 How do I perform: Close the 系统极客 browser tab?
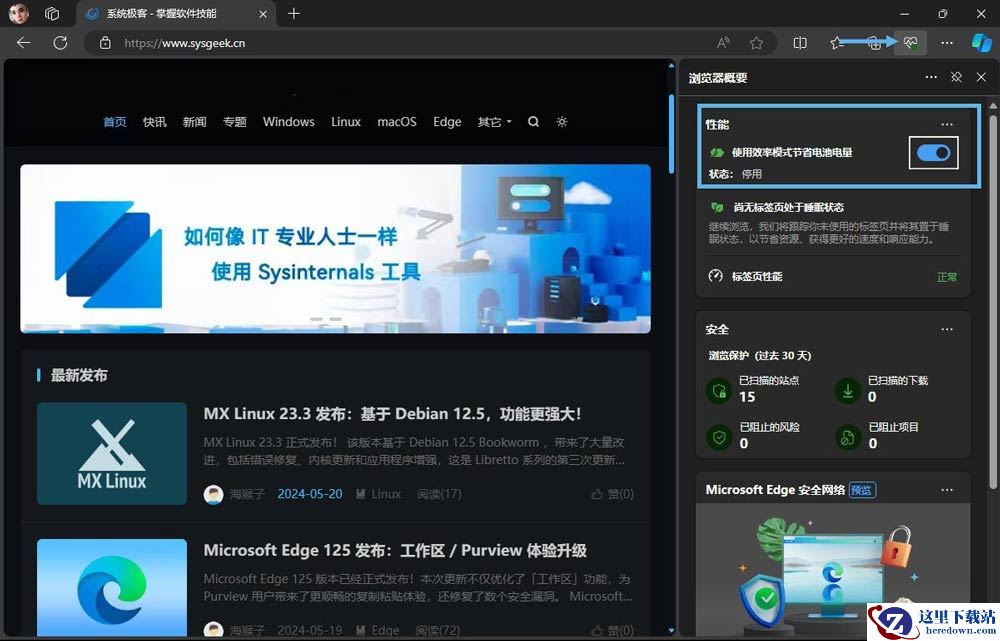pyautogui.click(x=263, y=13)
